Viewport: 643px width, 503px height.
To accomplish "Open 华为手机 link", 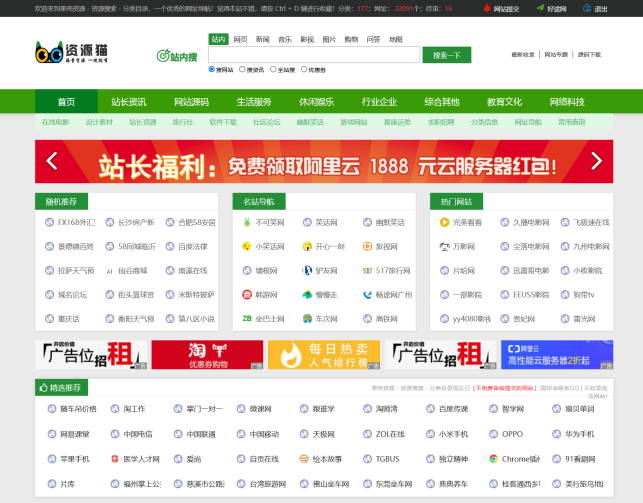I will pyautogui.click(x=580, y=434).
